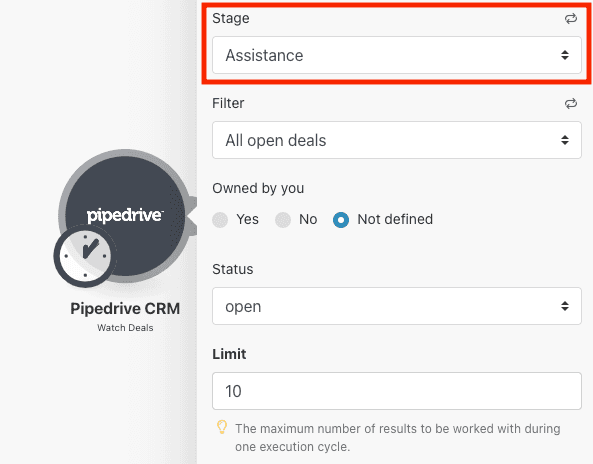Click the Filter field label
Screen dimensions: 593x464
point(228,103)
